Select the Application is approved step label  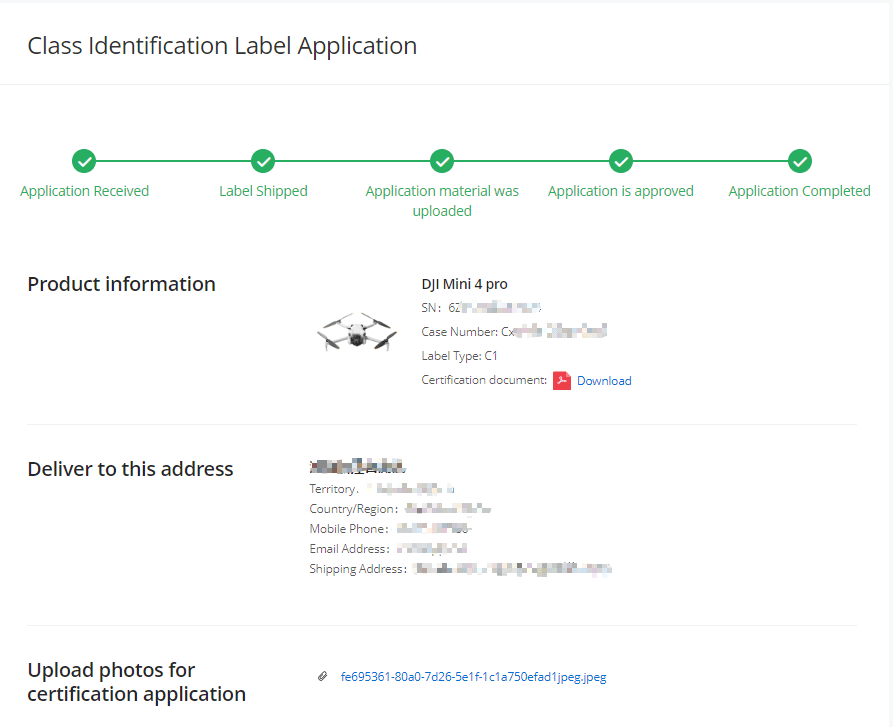click(621, 191)
